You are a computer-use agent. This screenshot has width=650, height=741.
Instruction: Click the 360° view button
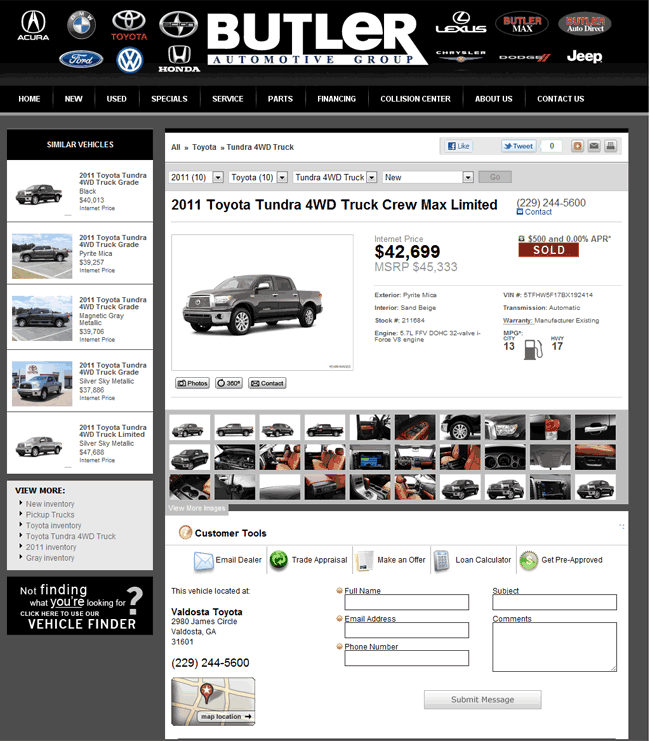point(229,383)
